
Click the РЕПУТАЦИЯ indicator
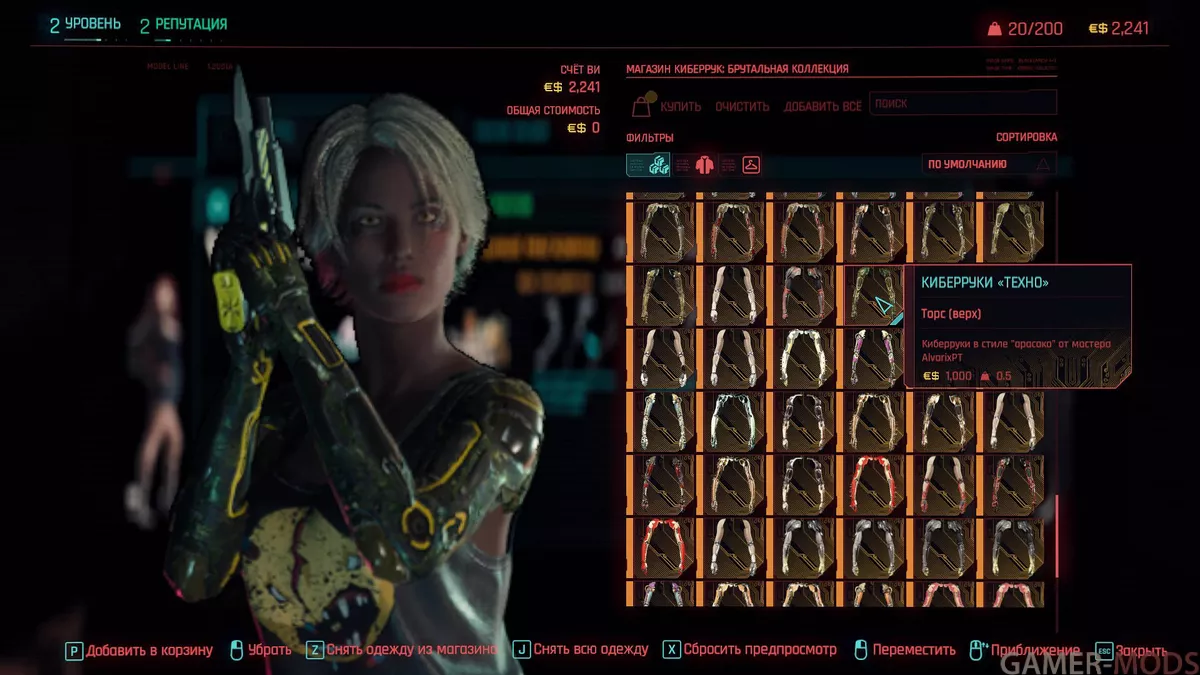(183, 25)
